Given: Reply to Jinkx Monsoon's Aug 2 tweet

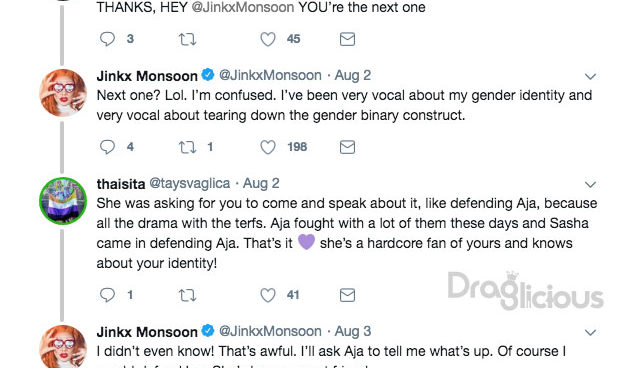Looking at the screenshot, I should 107,147.
